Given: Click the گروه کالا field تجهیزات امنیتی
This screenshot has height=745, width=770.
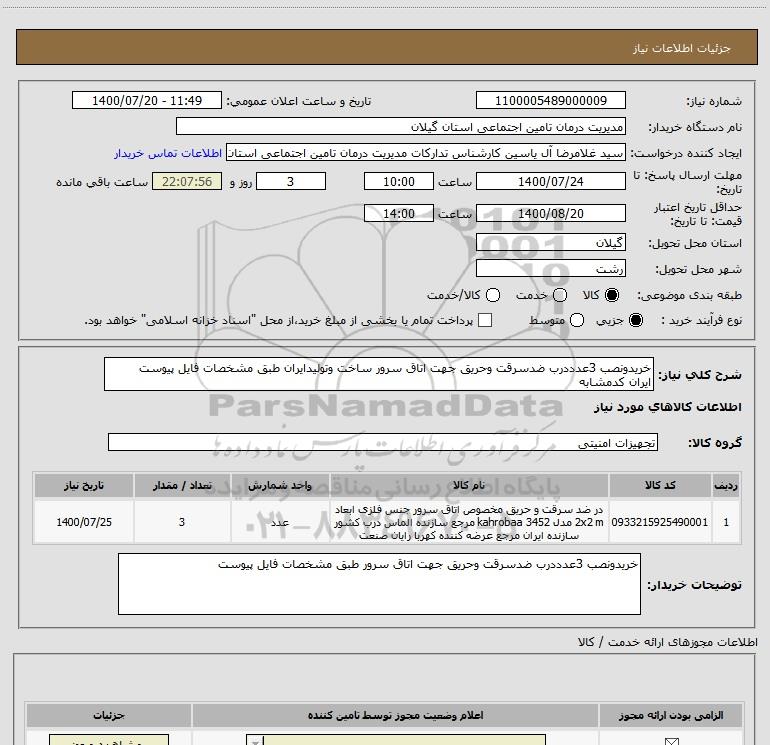Looking at the screenshot, I should [383, 442].
